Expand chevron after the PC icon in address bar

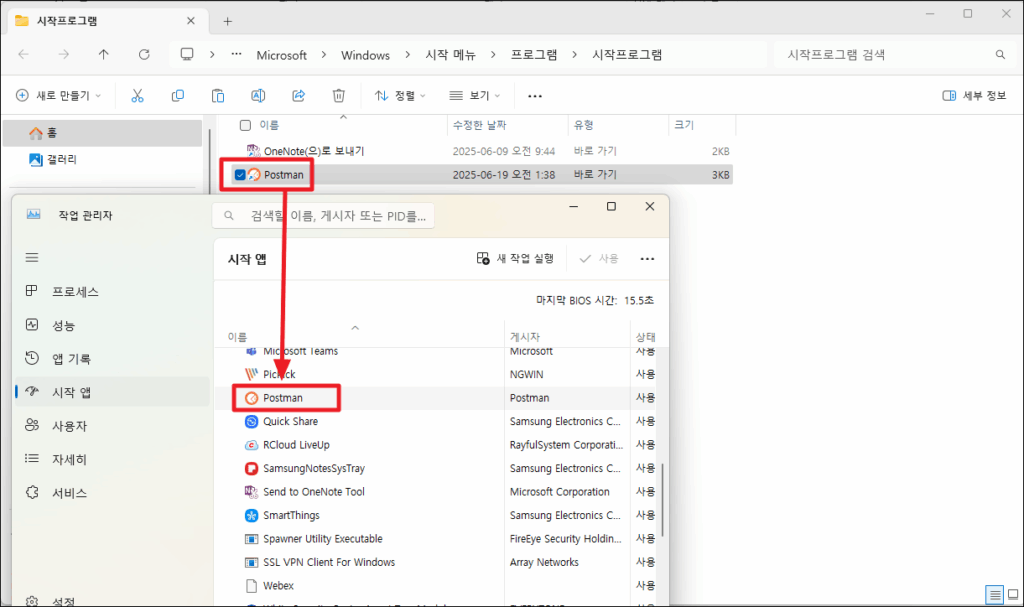[212, 55]
